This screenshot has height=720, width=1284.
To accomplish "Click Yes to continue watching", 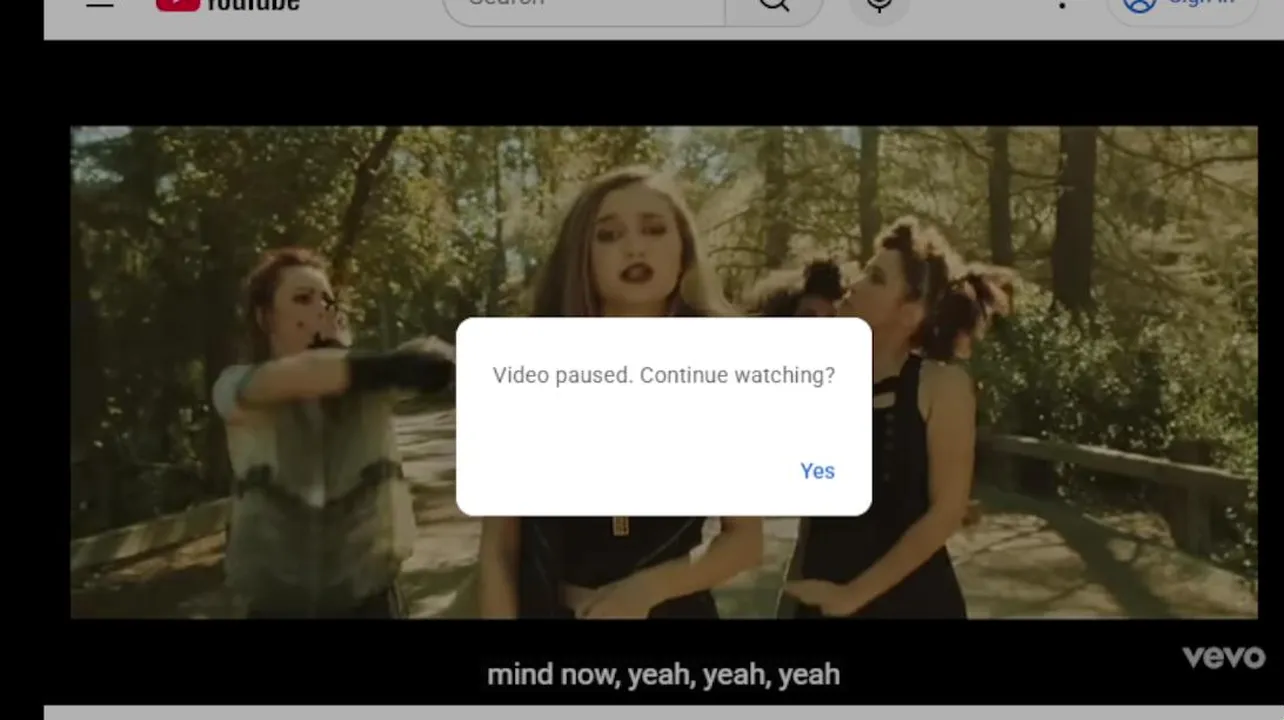I will coord(817,471).
